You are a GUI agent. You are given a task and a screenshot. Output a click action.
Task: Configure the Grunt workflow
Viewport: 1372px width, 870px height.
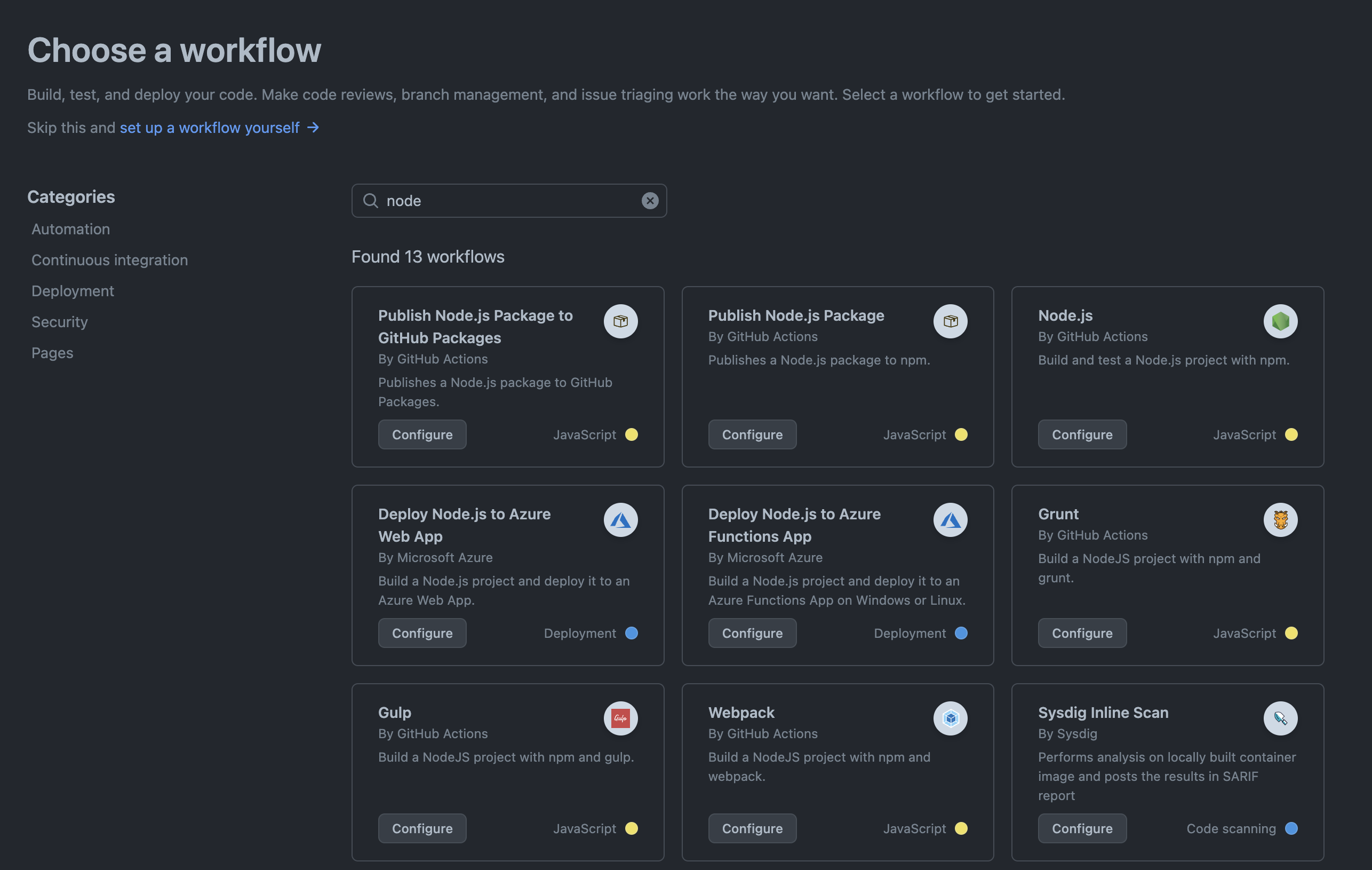[1082, 634]
